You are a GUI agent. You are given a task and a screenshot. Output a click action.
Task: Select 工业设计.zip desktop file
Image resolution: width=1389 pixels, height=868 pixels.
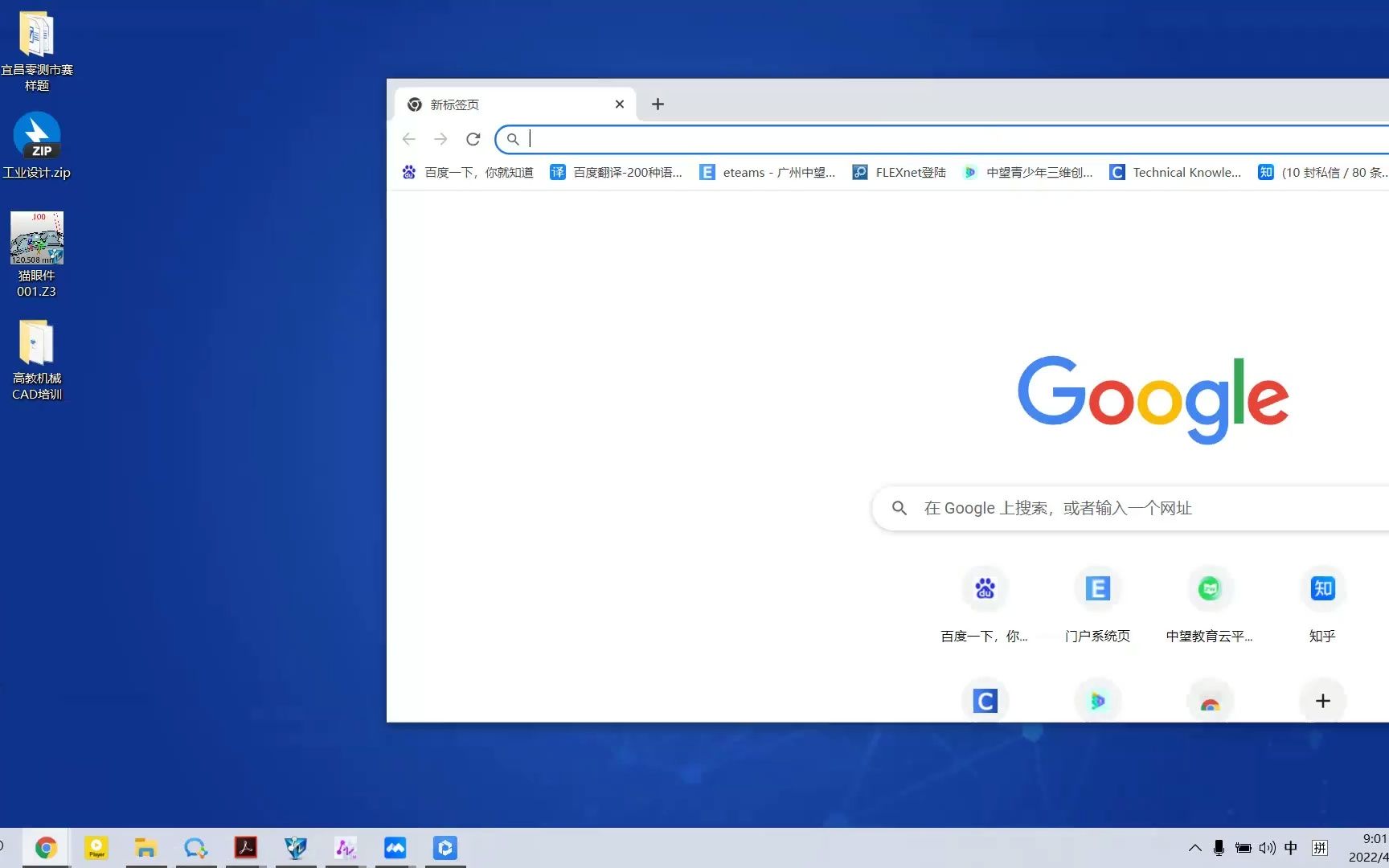pyautogui.click(x=37, y=145)
